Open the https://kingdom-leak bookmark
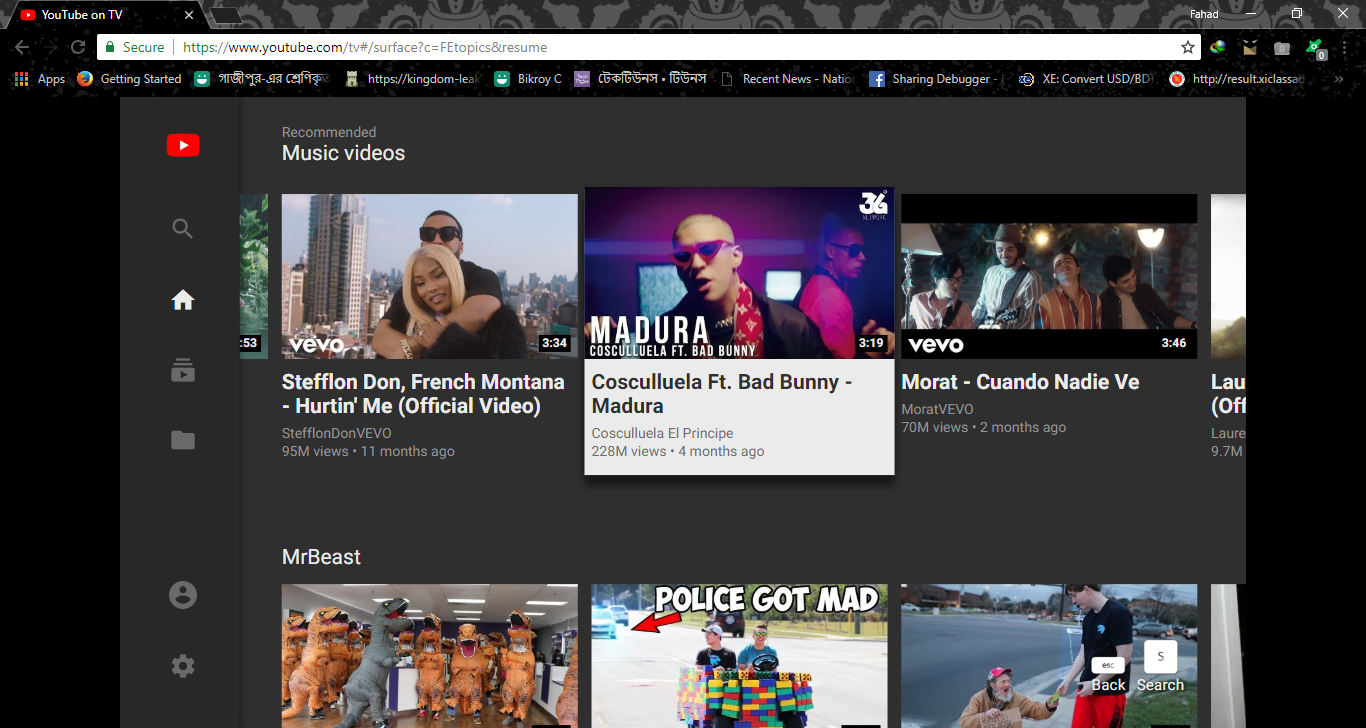 [x=412, y=79]
